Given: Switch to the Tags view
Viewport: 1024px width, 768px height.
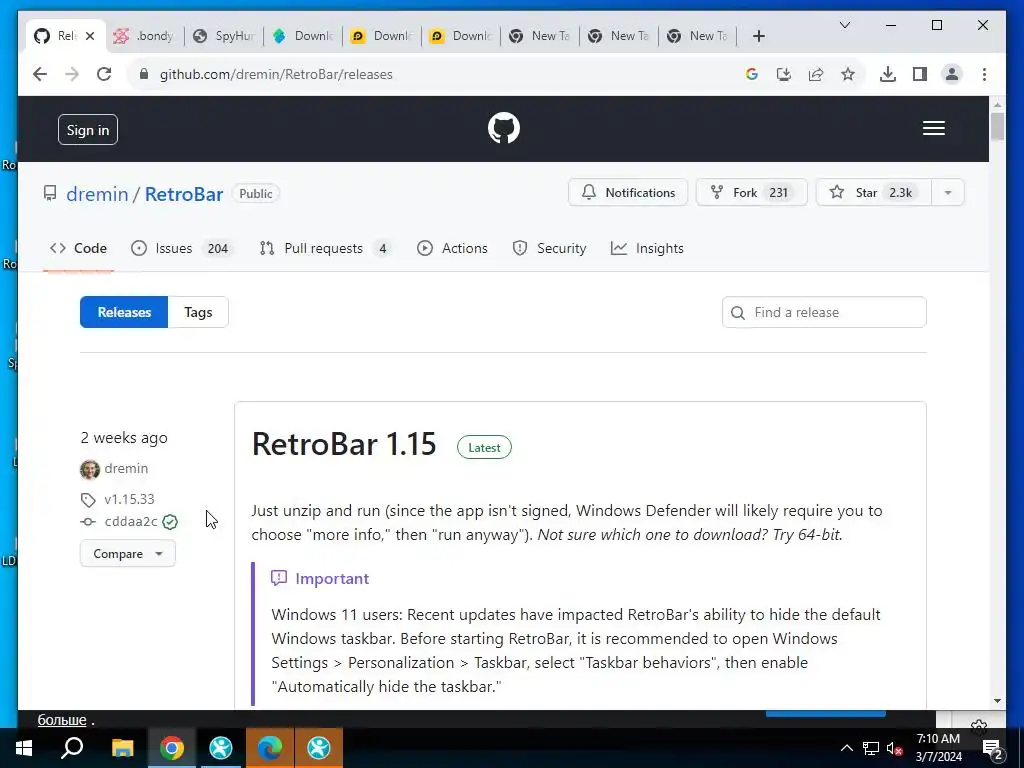Looking at the screenshot, I should pos(198,312).
